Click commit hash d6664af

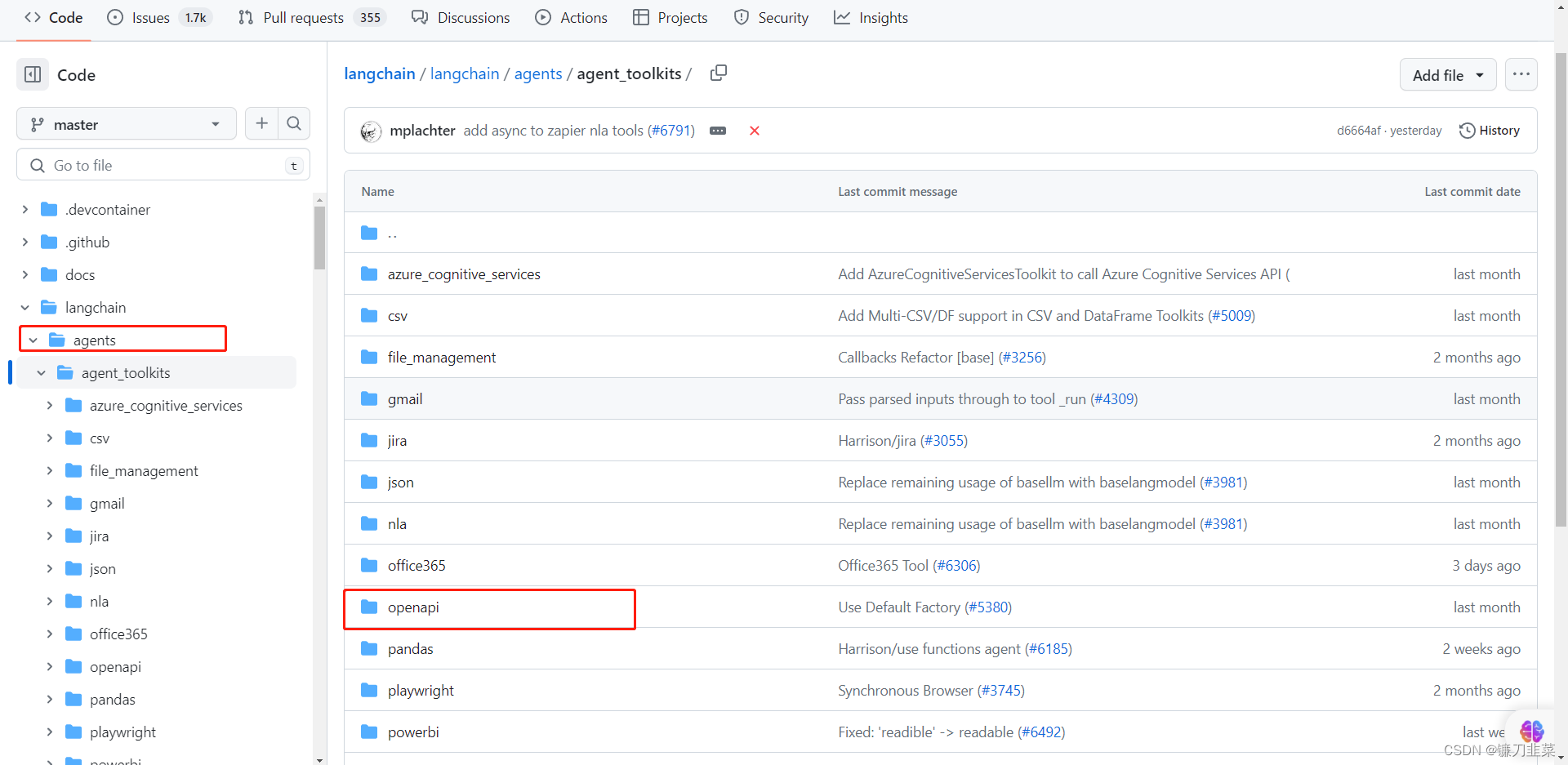pyautogui.click(x=1359, y=131)
